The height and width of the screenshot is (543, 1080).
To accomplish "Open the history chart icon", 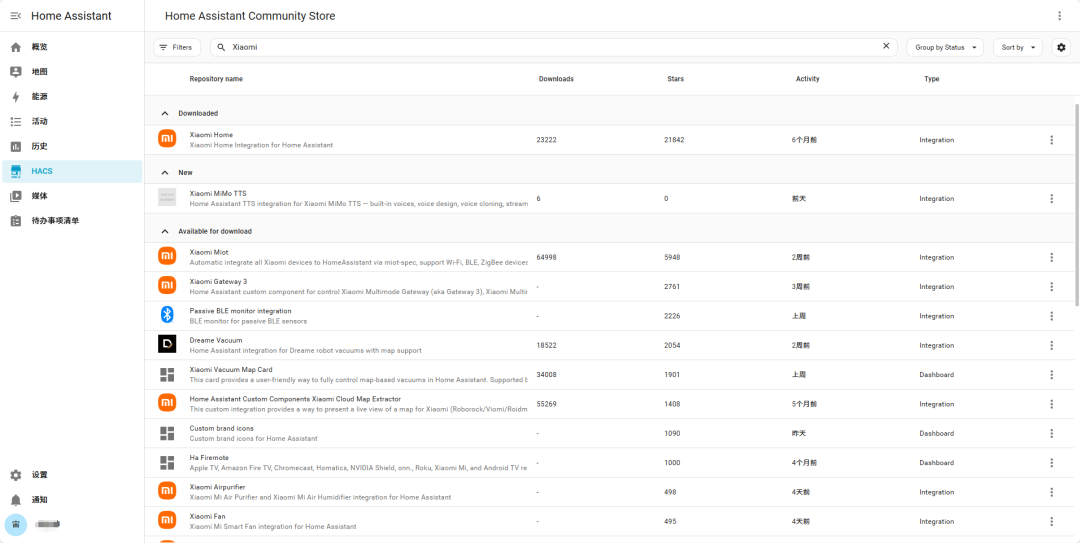I will pyautogui.click(x=16, y=146).
